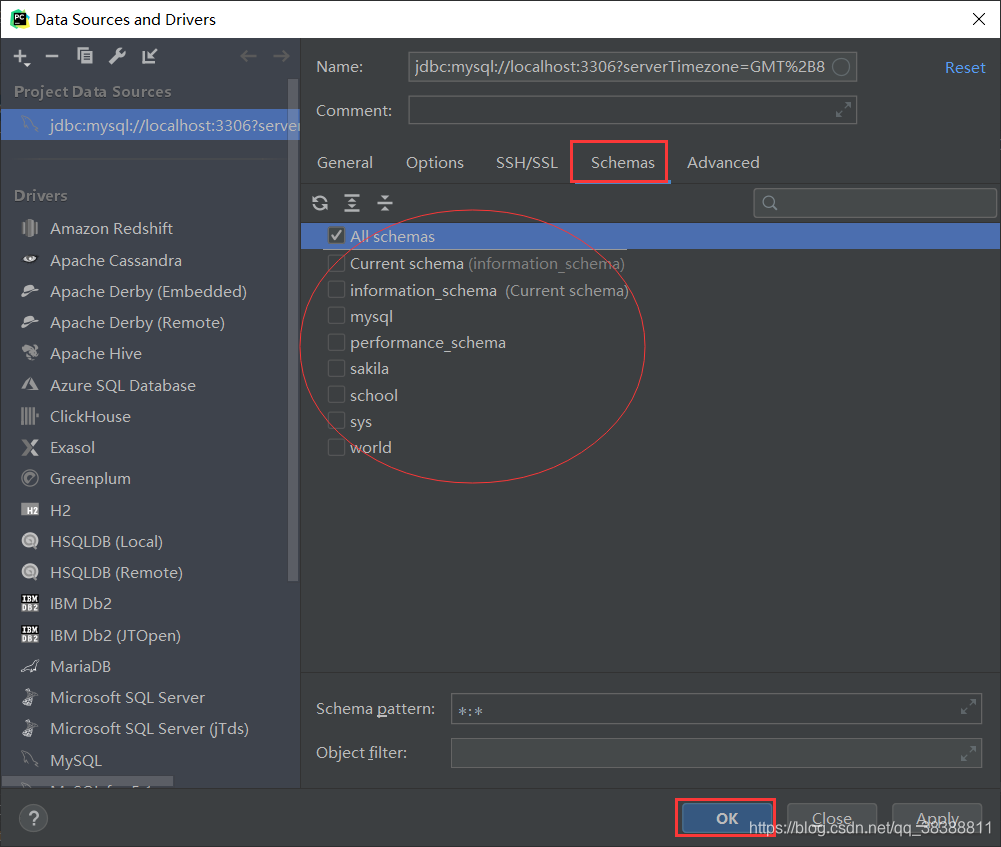Image resolution: width=1001 pixels, height=847 pixels.
Task: Click the Reset link
Action: [965, 68]
